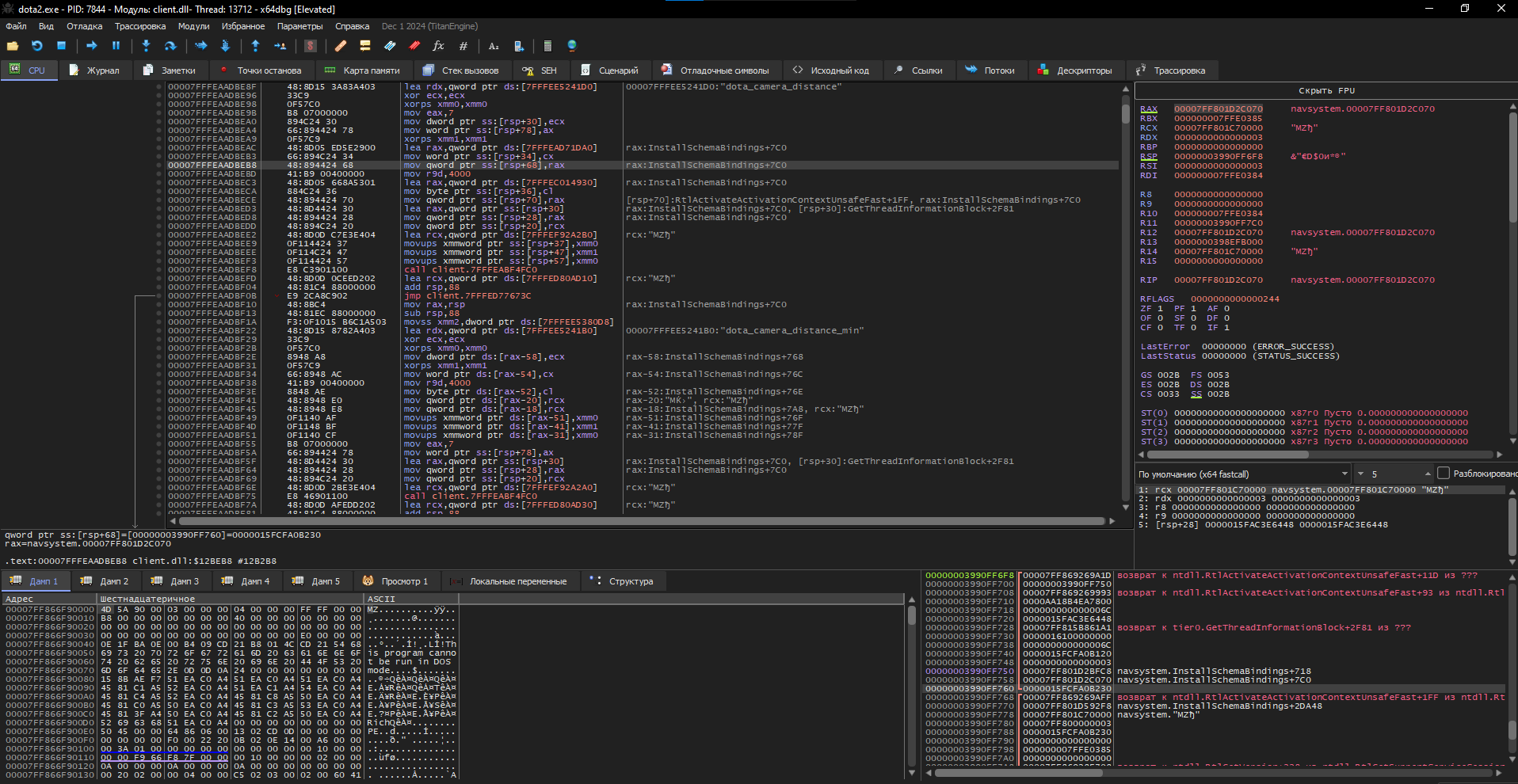Restart the debuggee with the restart icon

click(37, 46)
